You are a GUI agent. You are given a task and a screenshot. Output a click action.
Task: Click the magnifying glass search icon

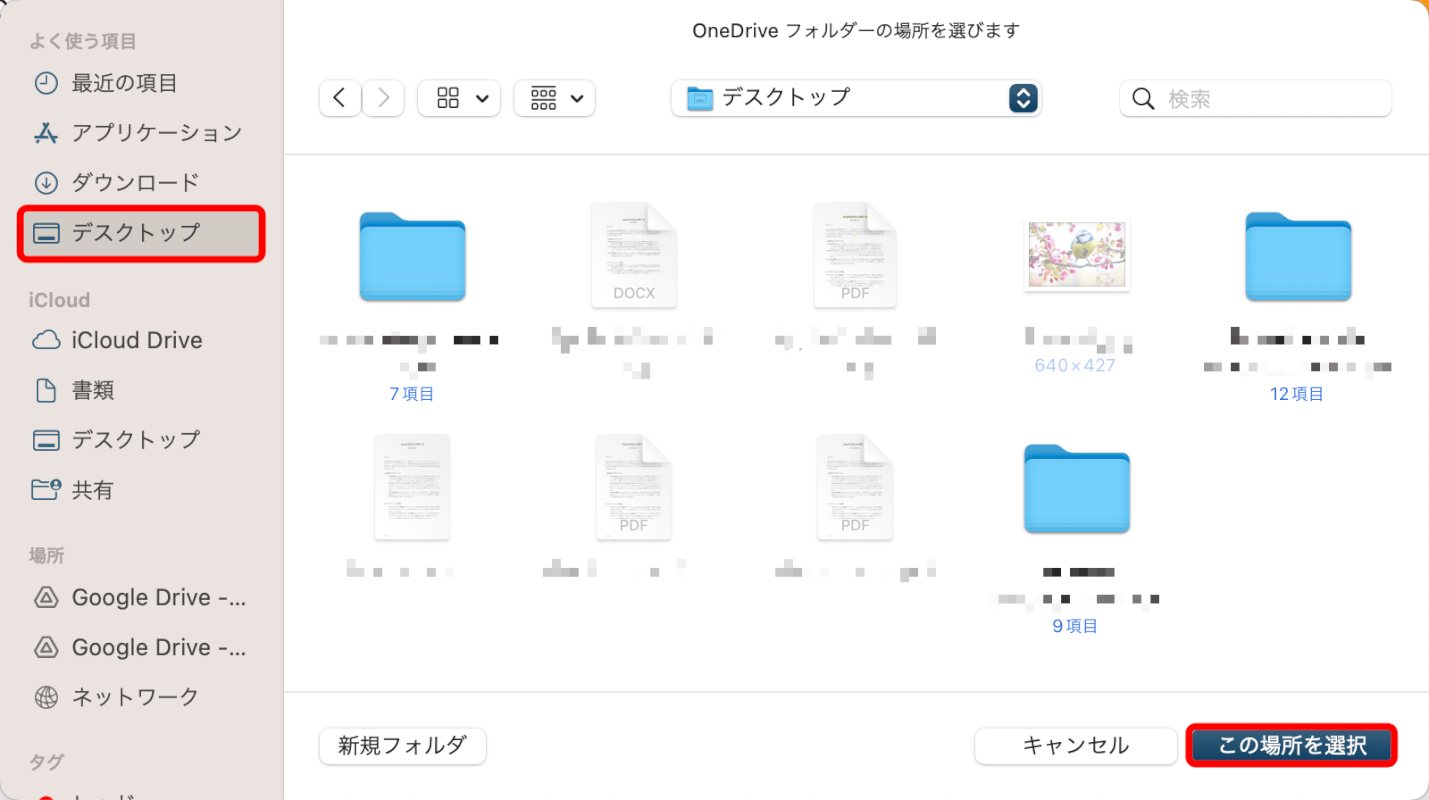point(1144,98)
